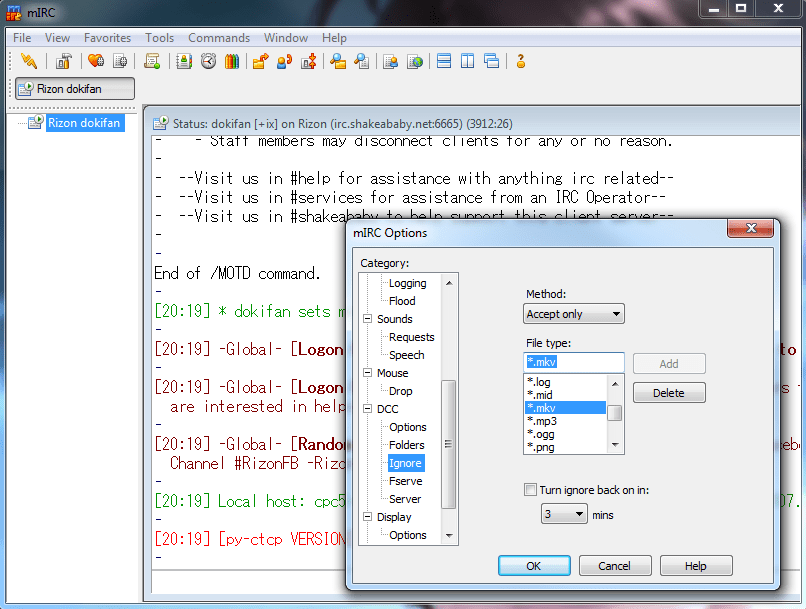Screen dimensions: 806x609
Task: Click the File type text field
Action: pos(574,362)
